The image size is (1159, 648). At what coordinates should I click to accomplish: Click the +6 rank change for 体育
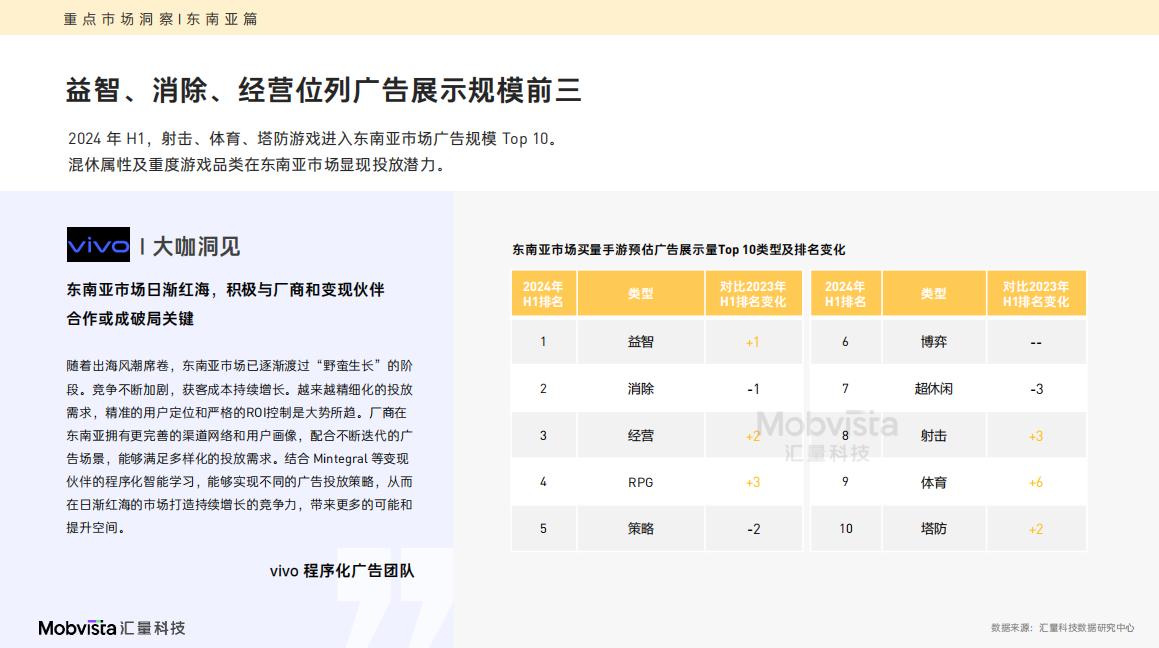[x=1035, y=482]
